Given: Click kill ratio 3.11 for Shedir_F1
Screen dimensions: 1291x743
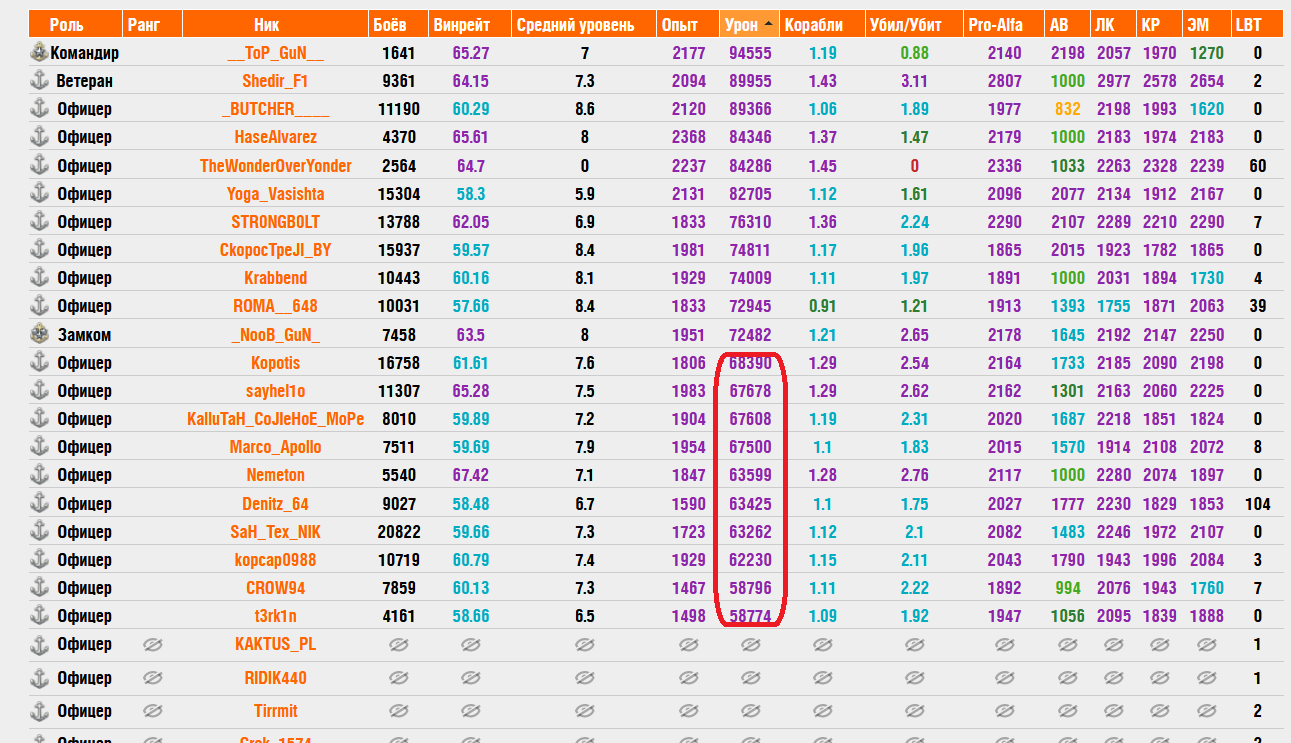Looking at the screenshot, I should tap(914, 82).
